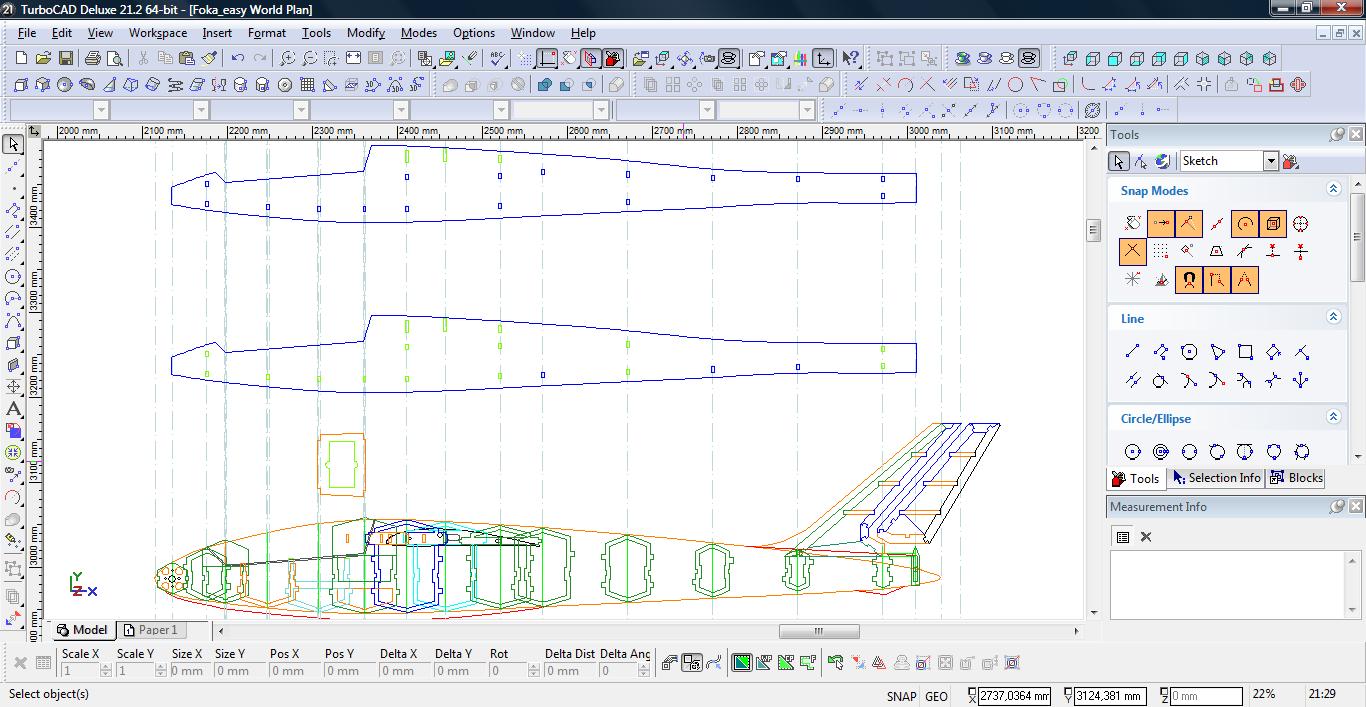Switch to the Selection Info tab

1216,478
